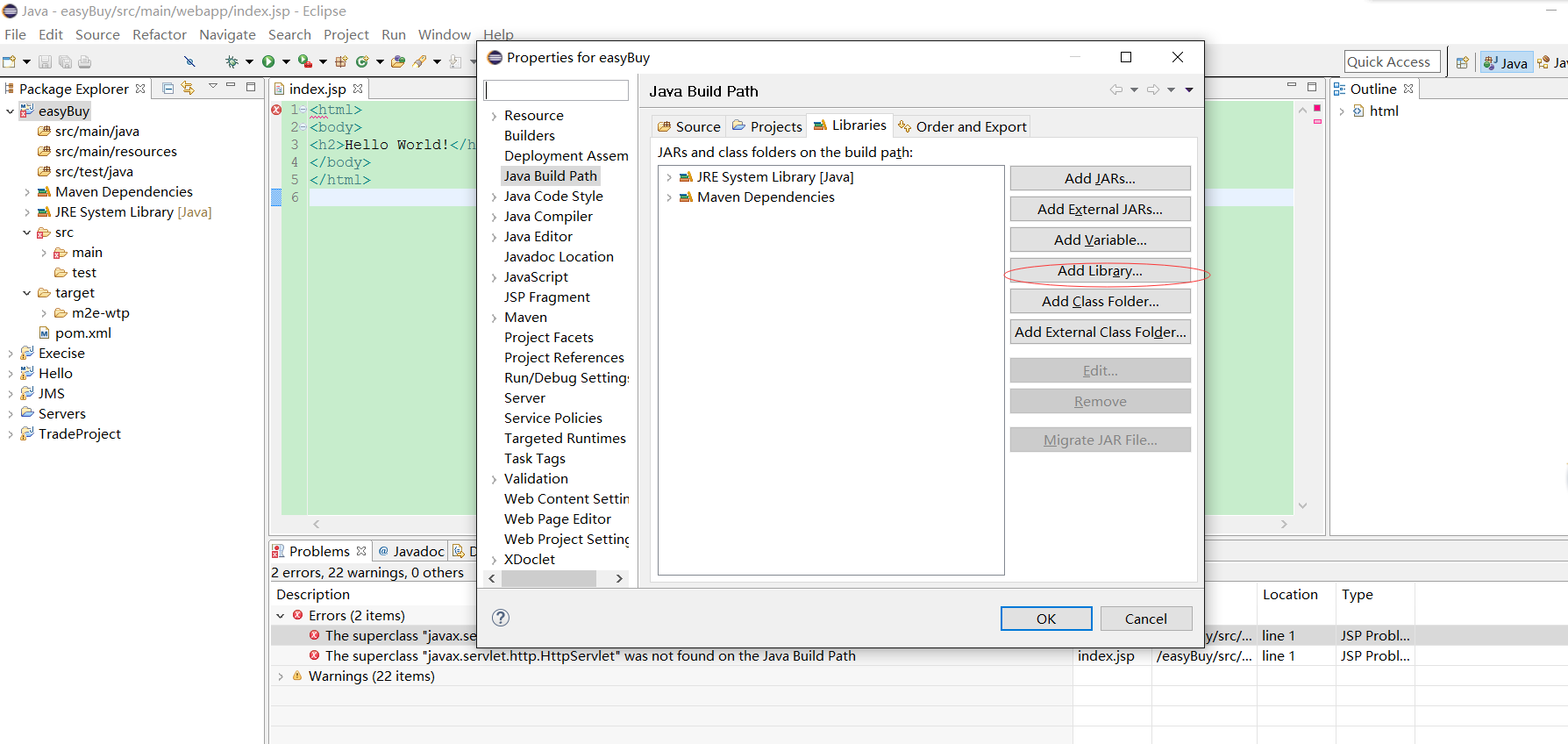Click the Print toolbar icon

point(84,61)
